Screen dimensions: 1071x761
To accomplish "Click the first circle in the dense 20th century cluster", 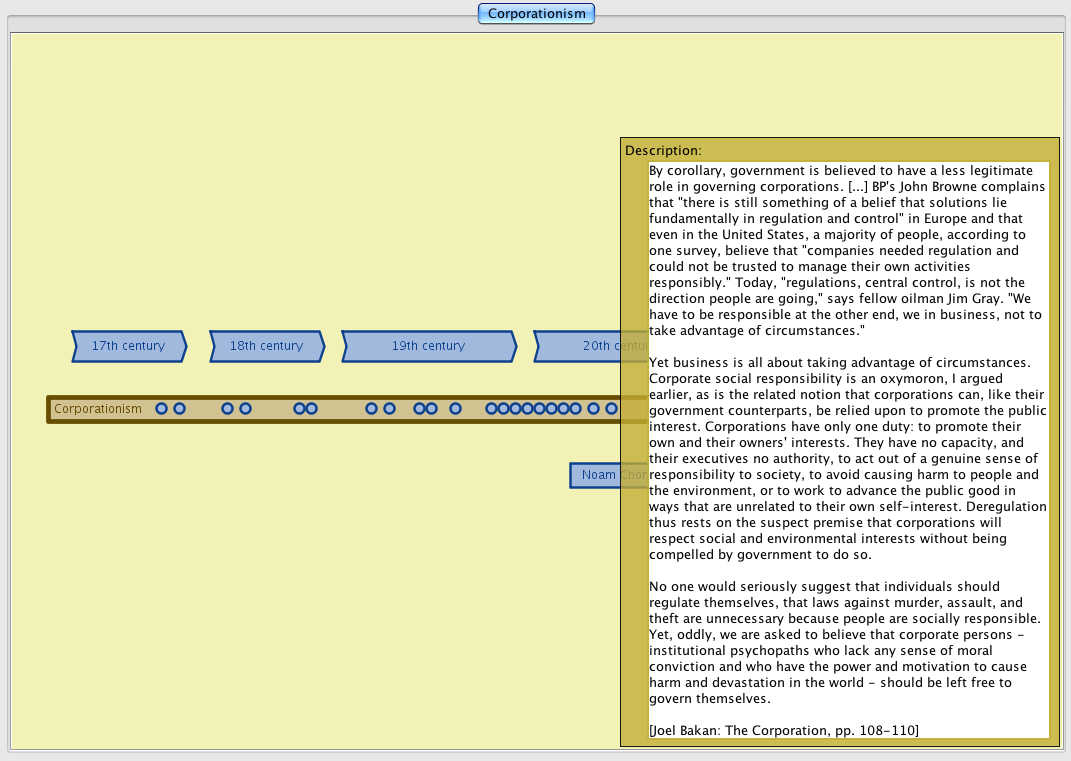I will tap(491, 409).
